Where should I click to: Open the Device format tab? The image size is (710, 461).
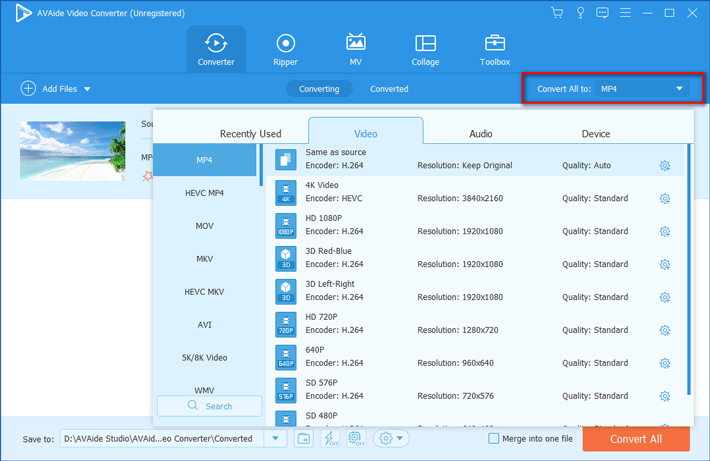(x=596, y=133)
